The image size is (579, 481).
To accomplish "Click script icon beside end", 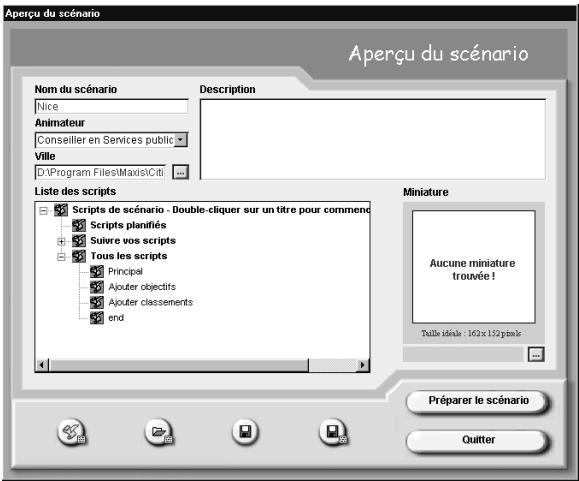I will tap(97, 318).
